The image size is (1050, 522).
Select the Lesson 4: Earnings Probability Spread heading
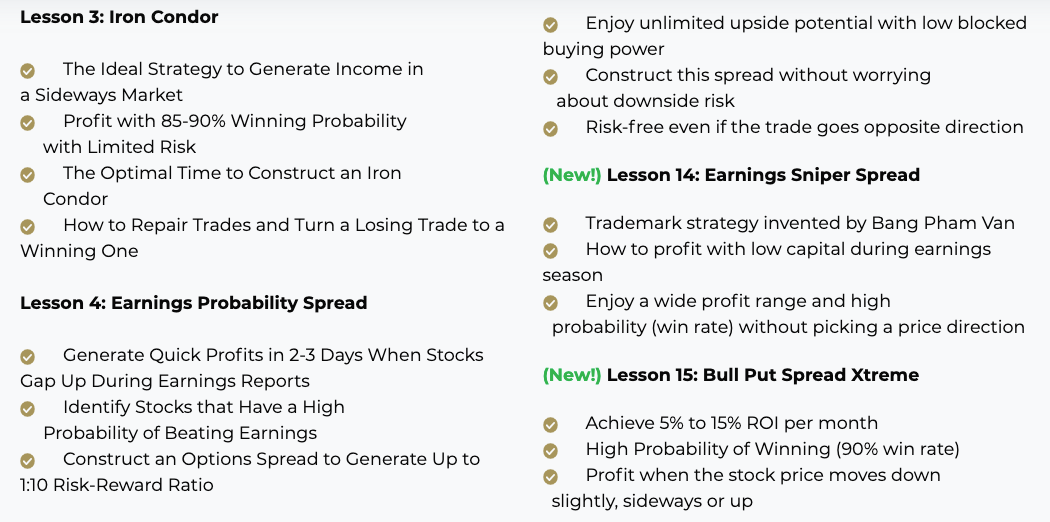[194, 302]
